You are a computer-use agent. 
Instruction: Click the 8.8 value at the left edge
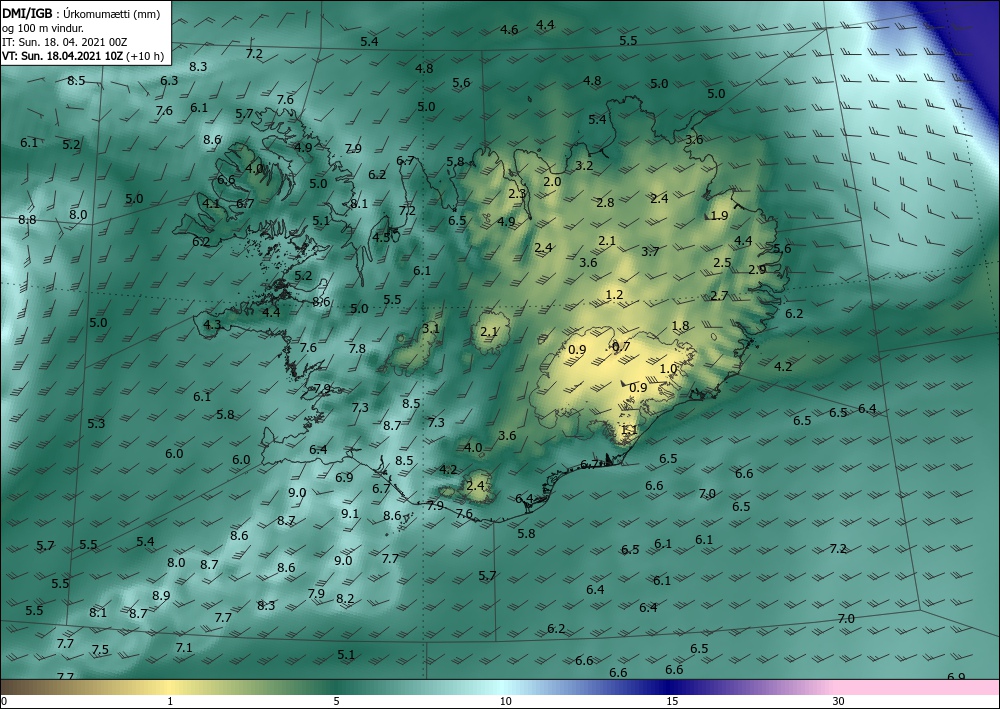(27, 219)
